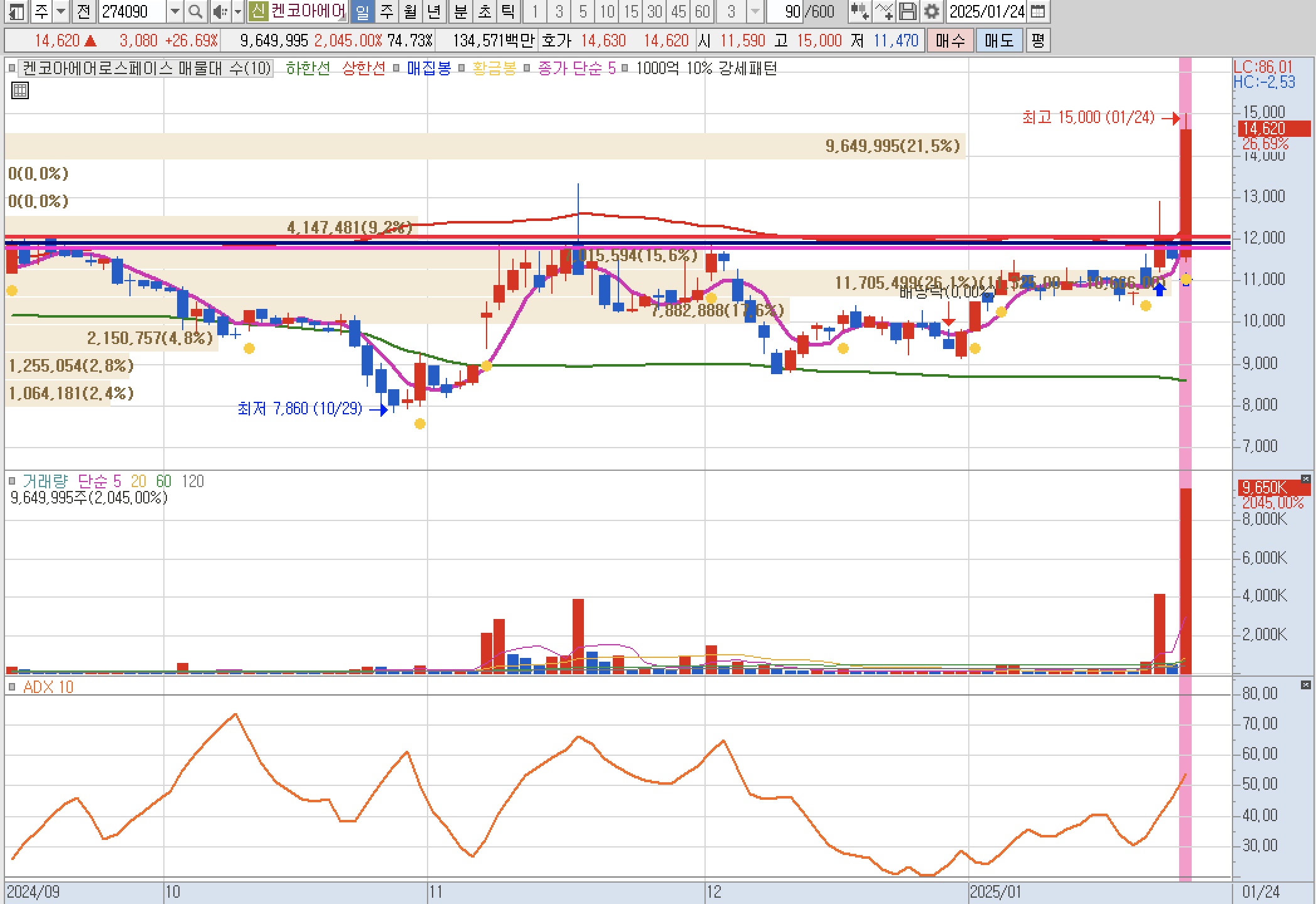Save chart with floppy disk icon
1316x904 pixels.
(x=908, y=11)
